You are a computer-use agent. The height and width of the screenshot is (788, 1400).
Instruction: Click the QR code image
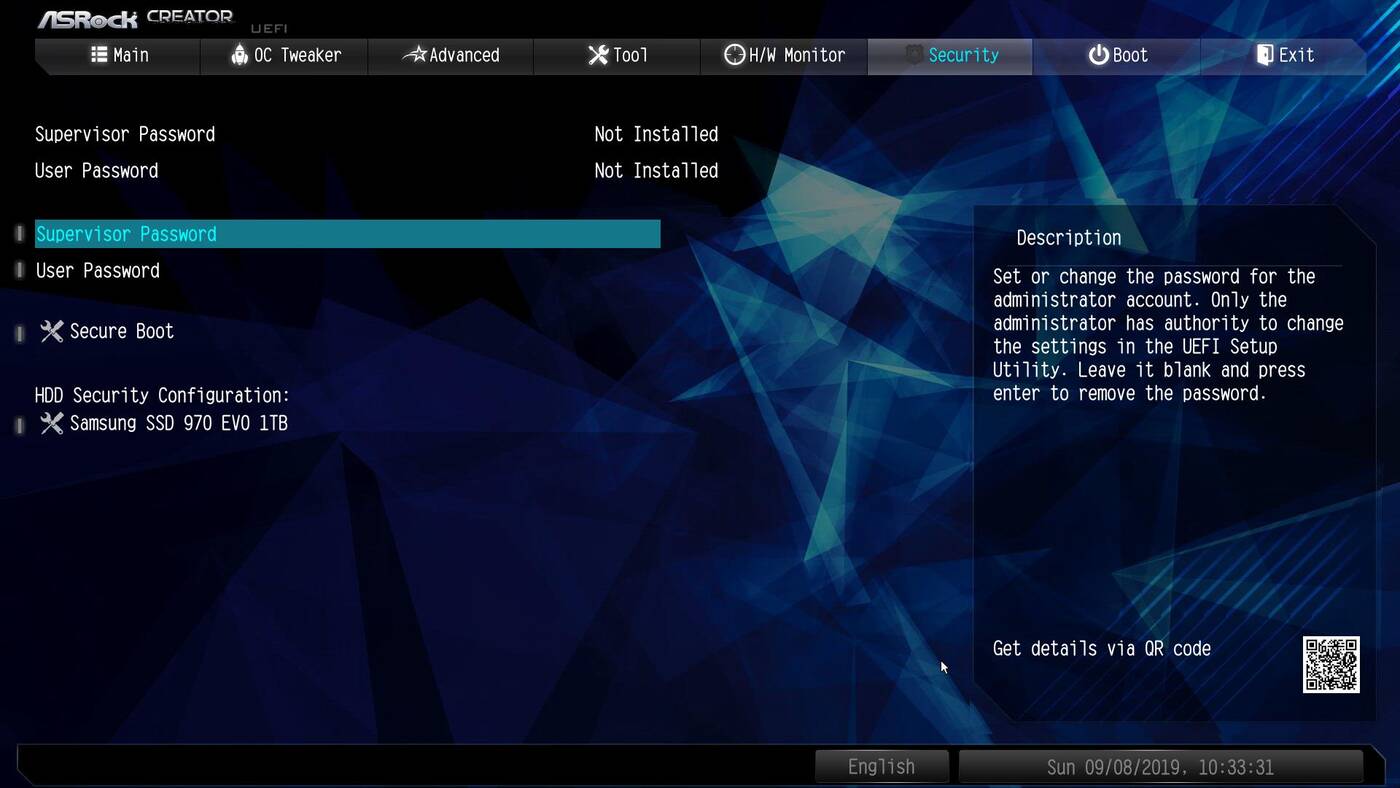point(1331,665)
